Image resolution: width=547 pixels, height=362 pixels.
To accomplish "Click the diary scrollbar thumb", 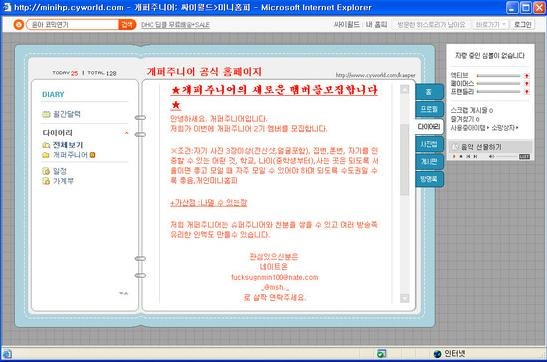I will (x=404, y=160).
